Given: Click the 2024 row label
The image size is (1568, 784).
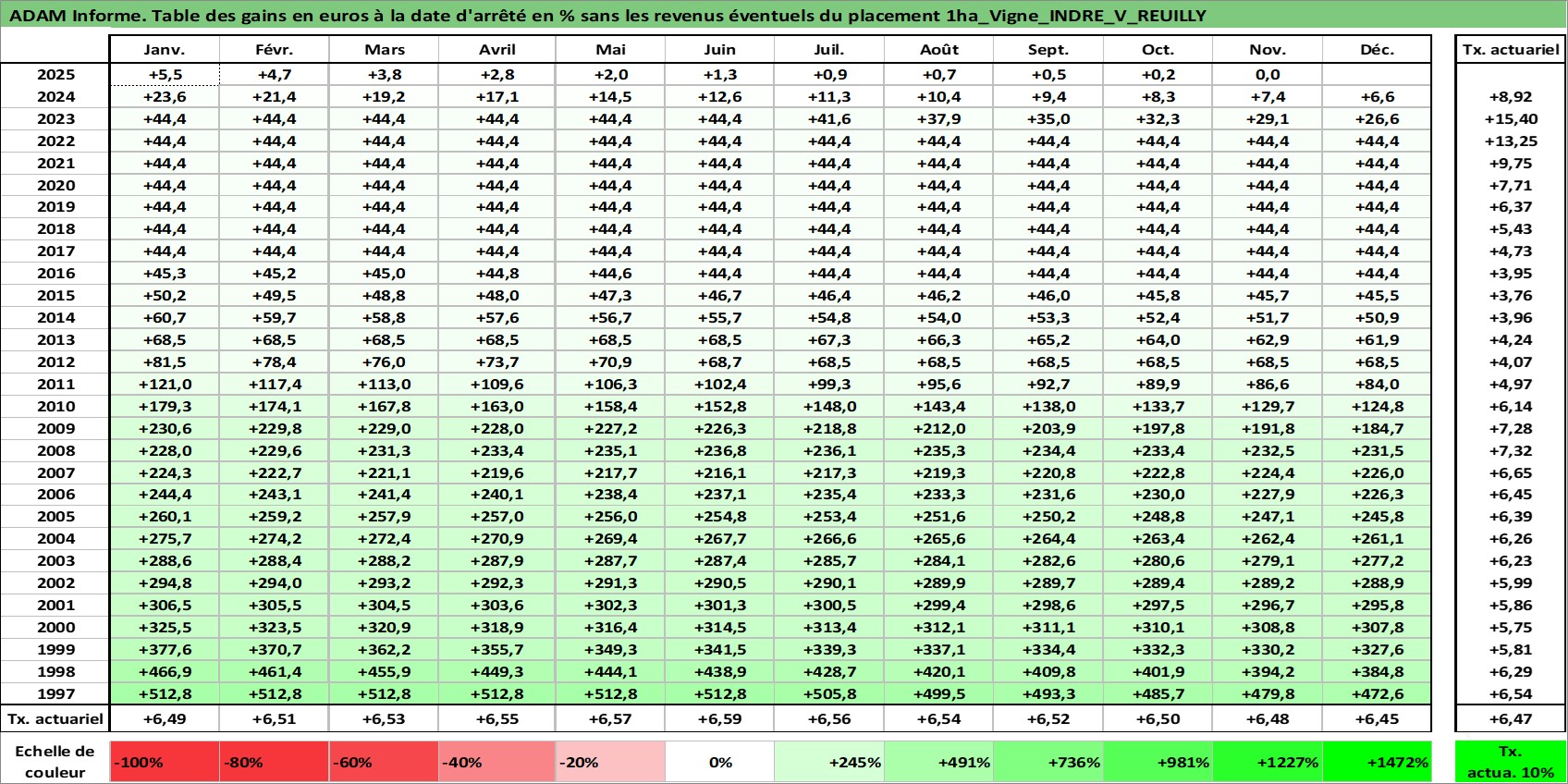Looking at the screenshot, I should [55, 96].
